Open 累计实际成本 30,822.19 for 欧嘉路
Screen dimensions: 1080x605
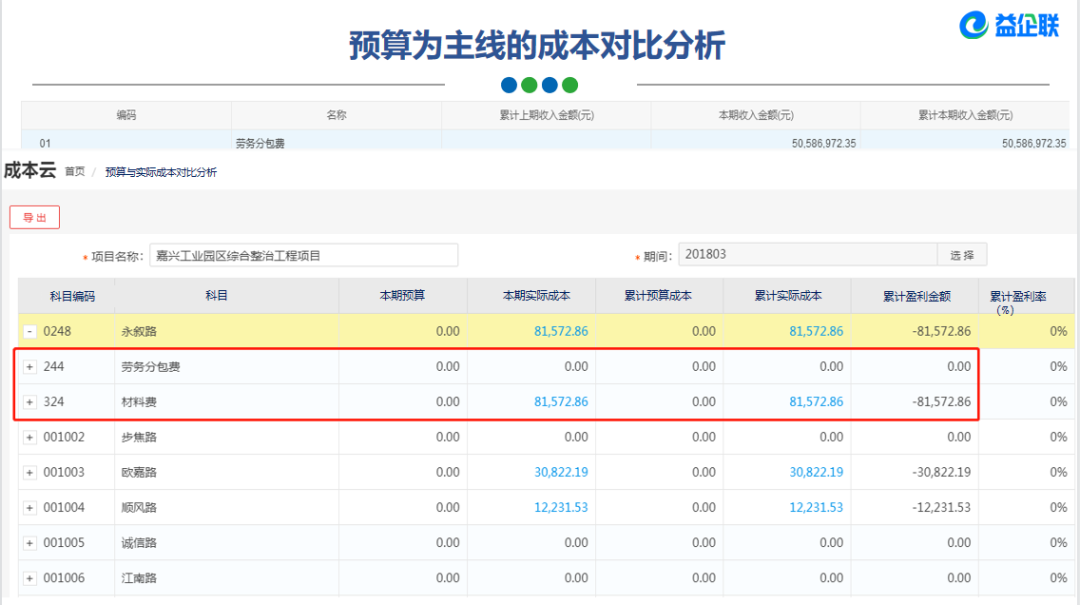816,472
